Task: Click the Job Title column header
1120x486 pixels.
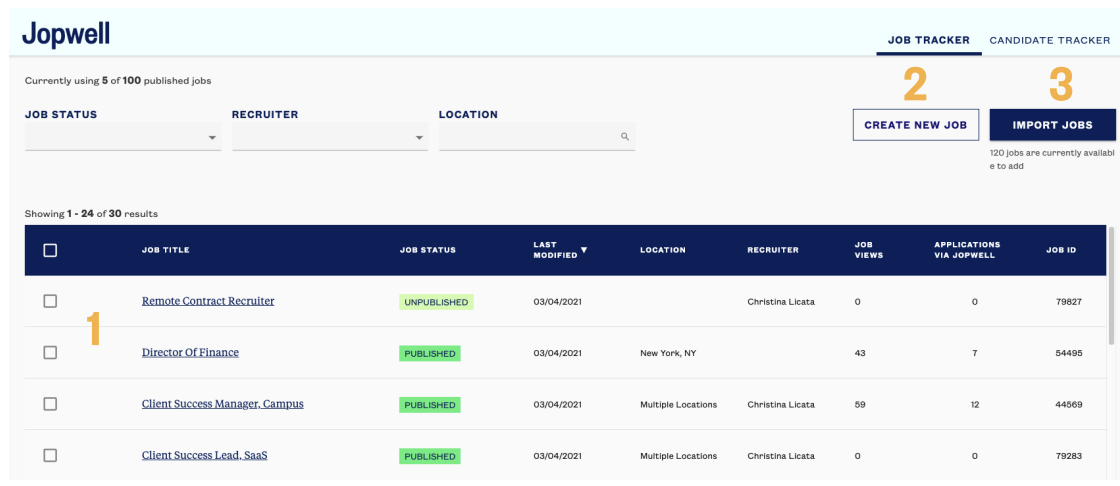Action: [166, 250]
